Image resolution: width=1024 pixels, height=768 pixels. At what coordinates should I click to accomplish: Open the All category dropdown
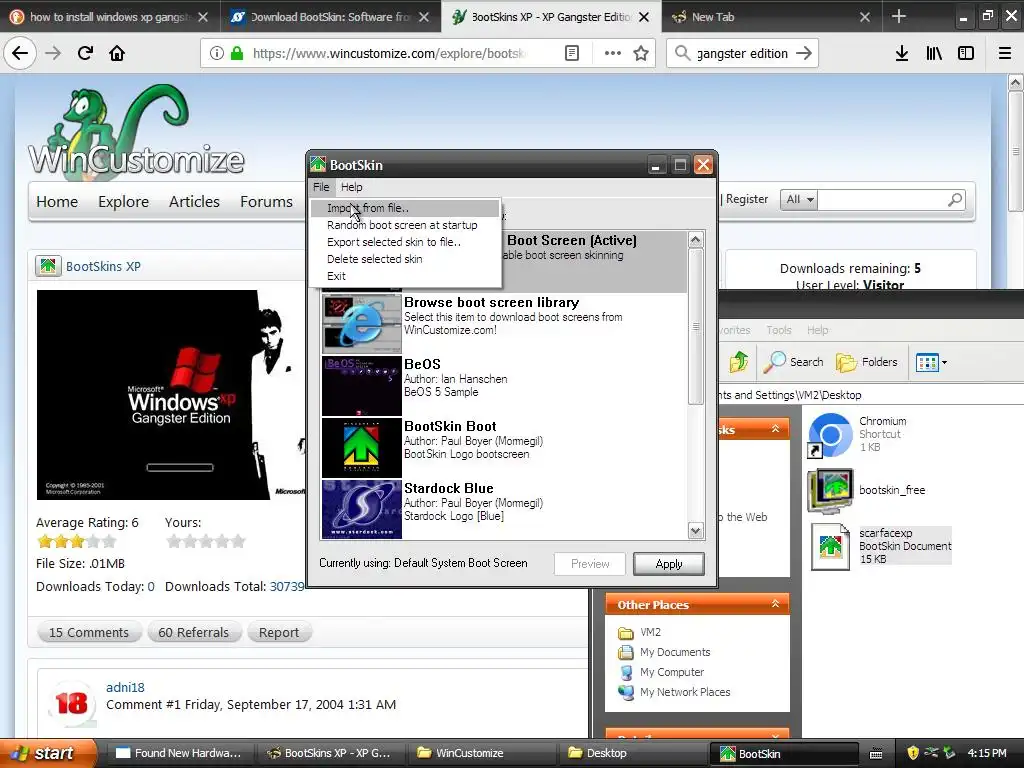click(799, 200)
